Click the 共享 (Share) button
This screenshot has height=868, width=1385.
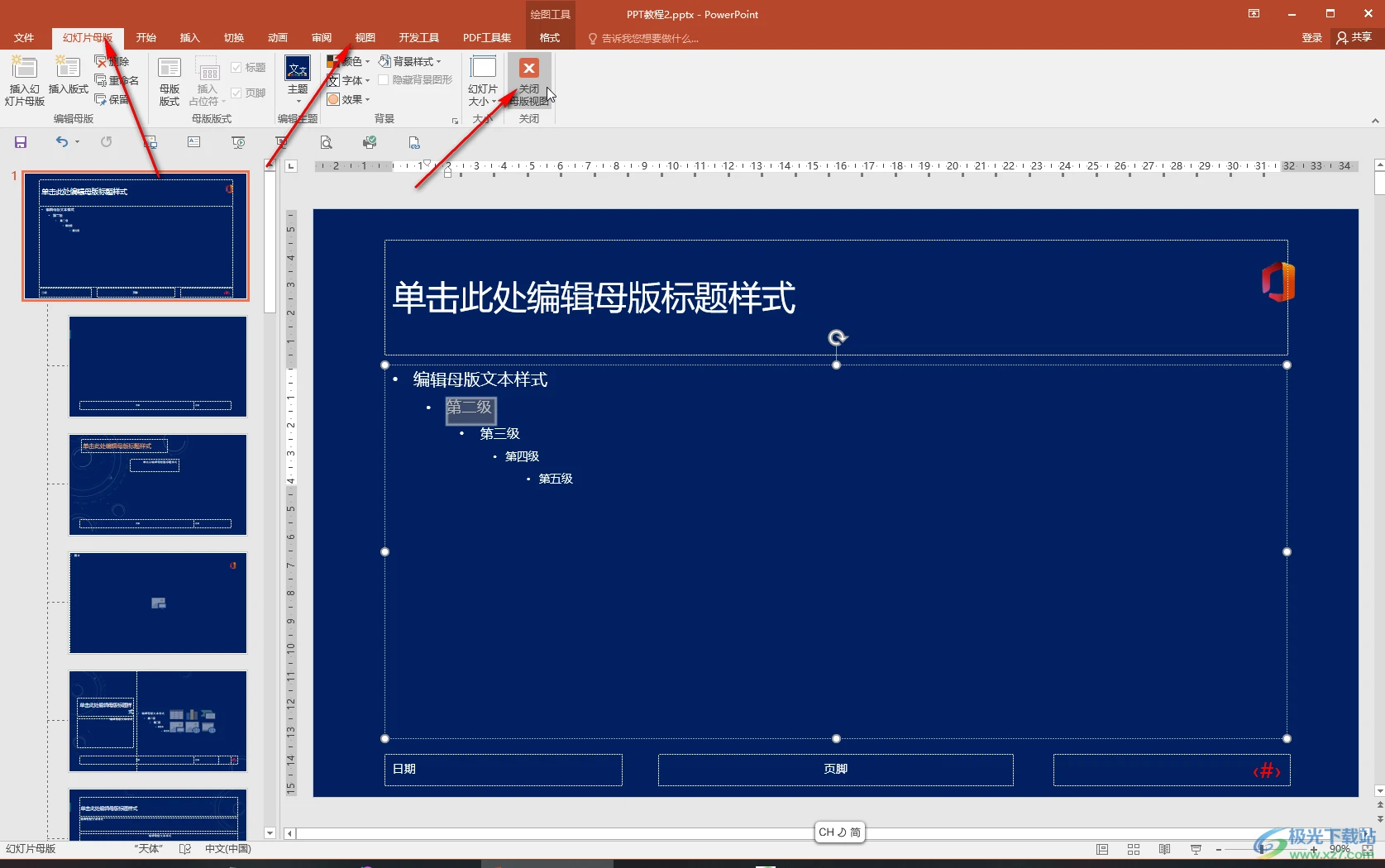(x=1354, y=37)
